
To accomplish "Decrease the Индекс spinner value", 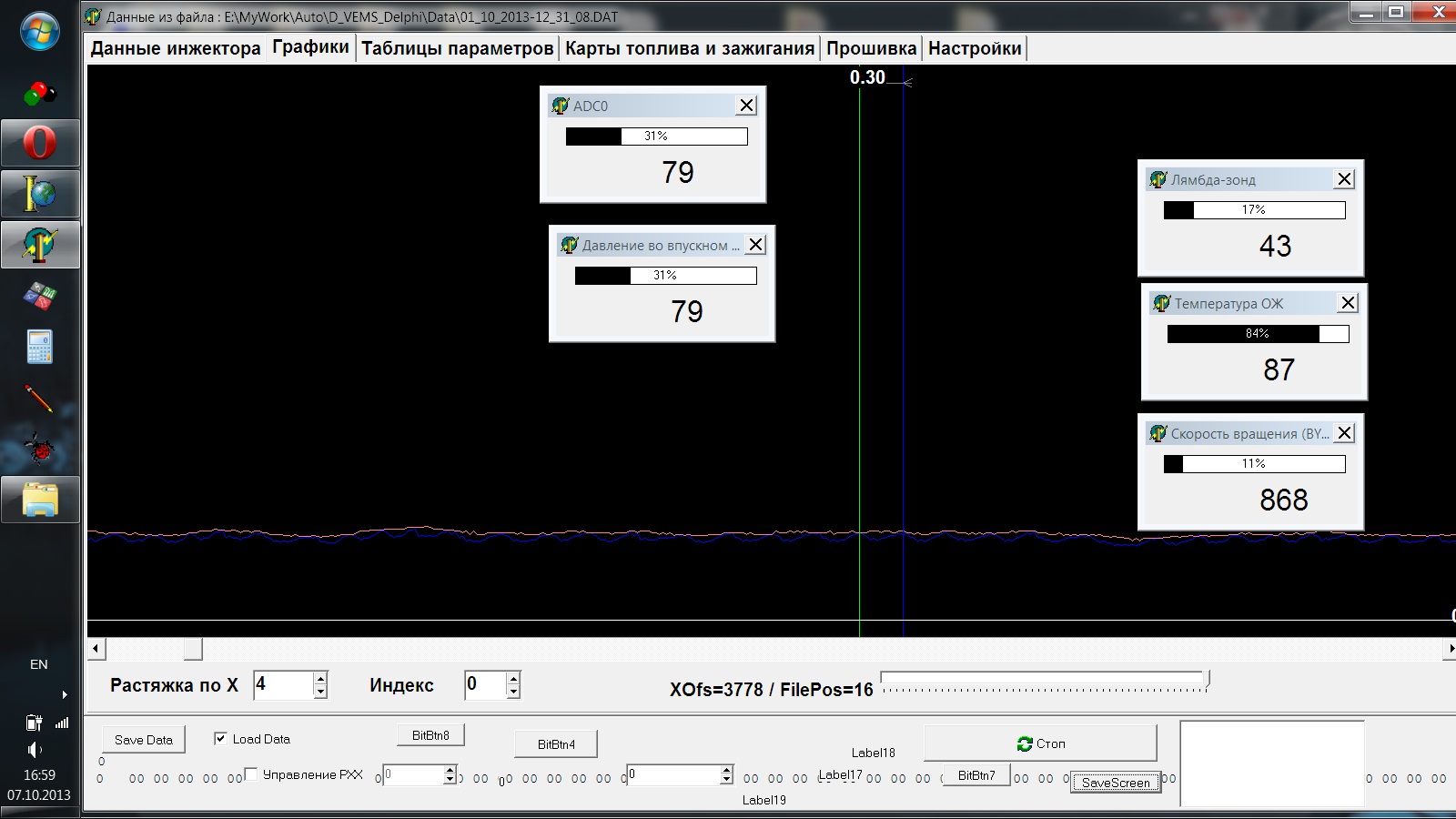I will coord(513,692).
